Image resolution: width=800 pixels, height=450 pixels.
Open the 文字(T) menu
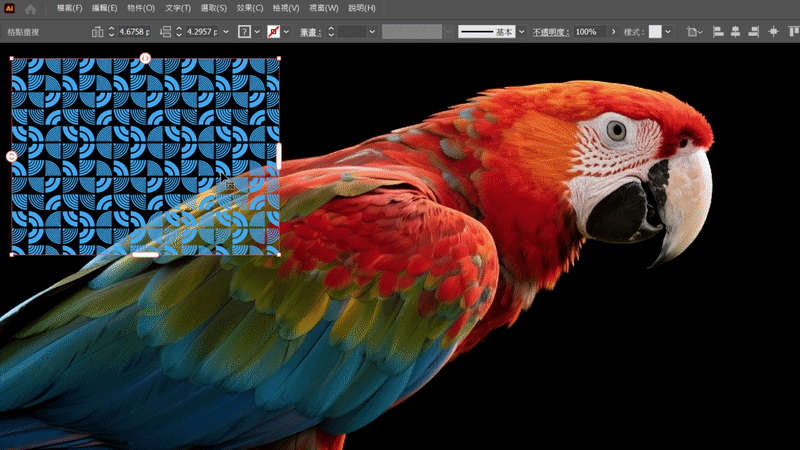(178, 8)
